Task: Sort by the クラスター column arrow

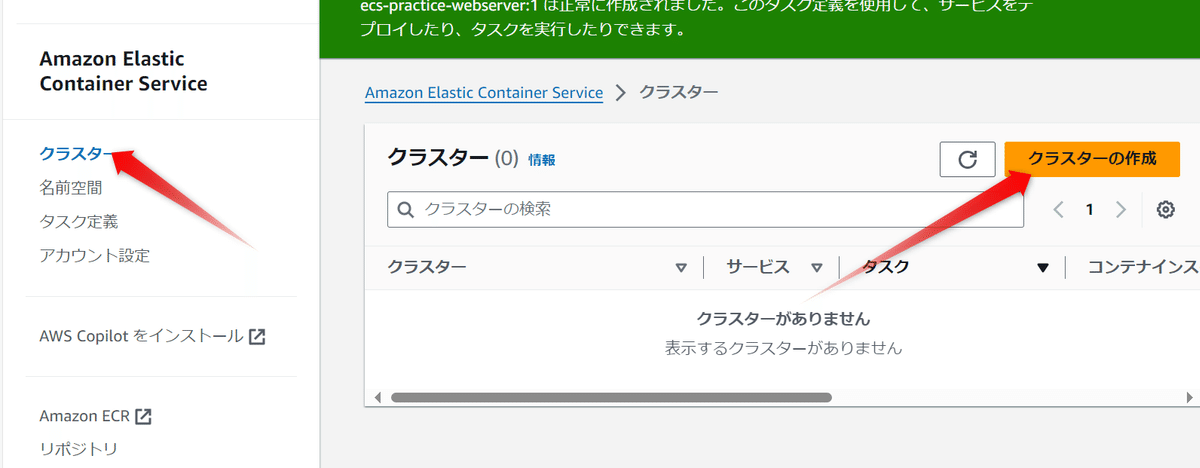Action: (681, 268)
